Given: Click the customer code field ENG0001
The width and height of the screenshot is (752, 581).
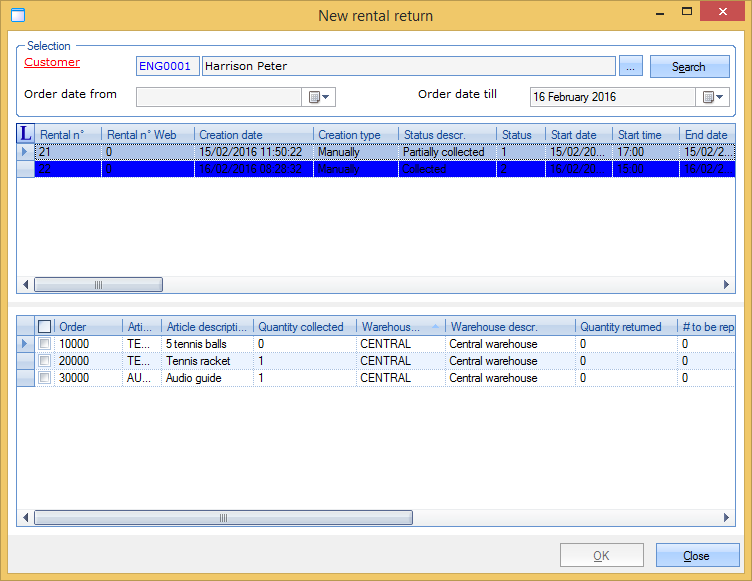Looking at the screenshot, I should (x=167, y=67).
